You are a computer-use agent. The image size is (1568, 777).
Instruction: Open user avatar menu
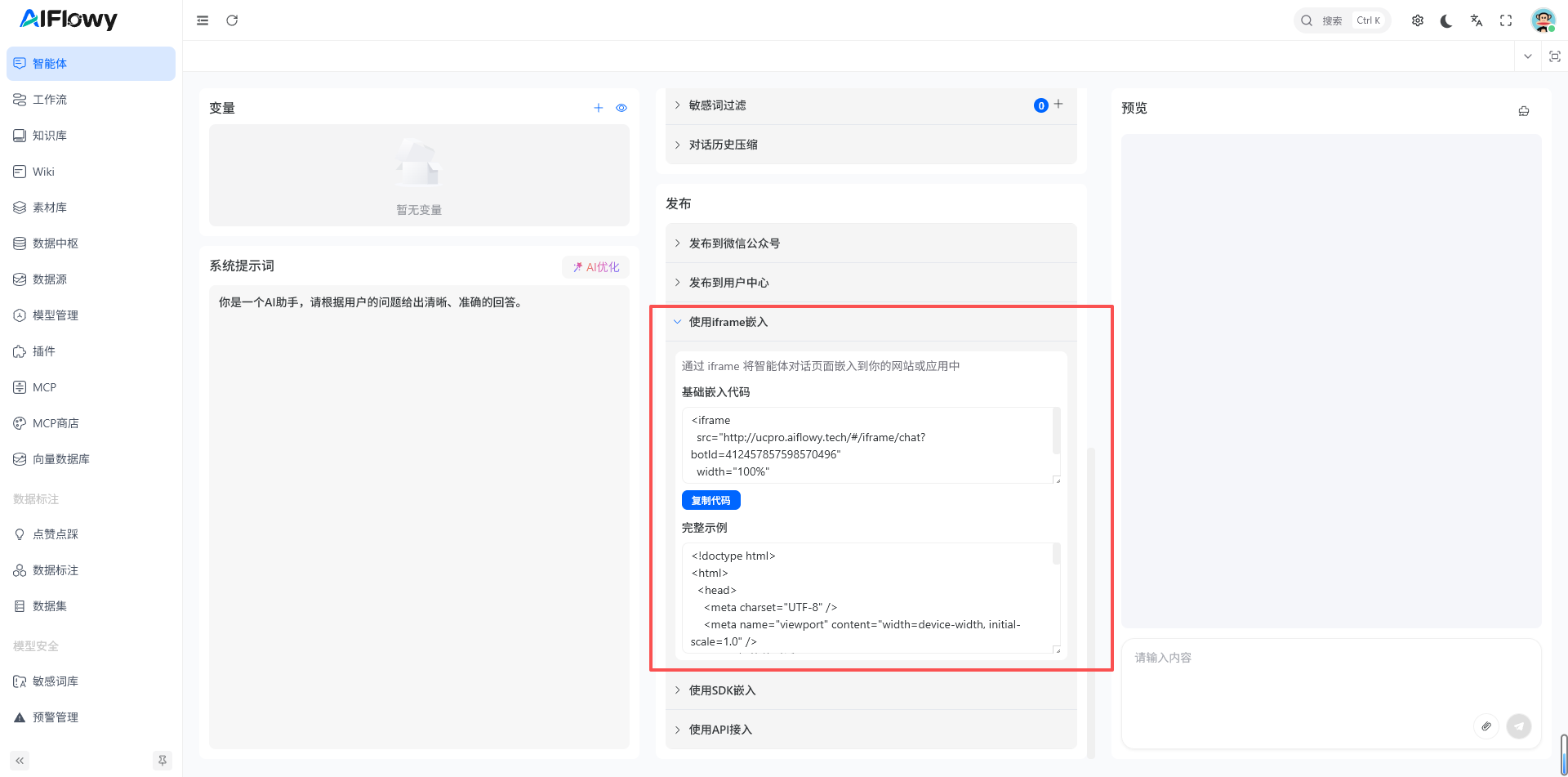[x=1543, y=20]
